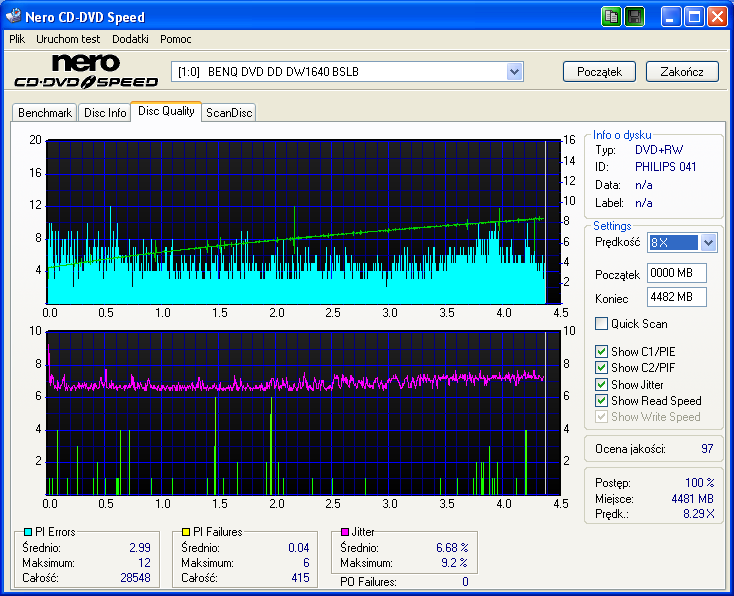Maximize the Nero CD-DVD Speed window
Viewport: 734px width, 596px height.
pyautogui.click(x=694, y=17)
